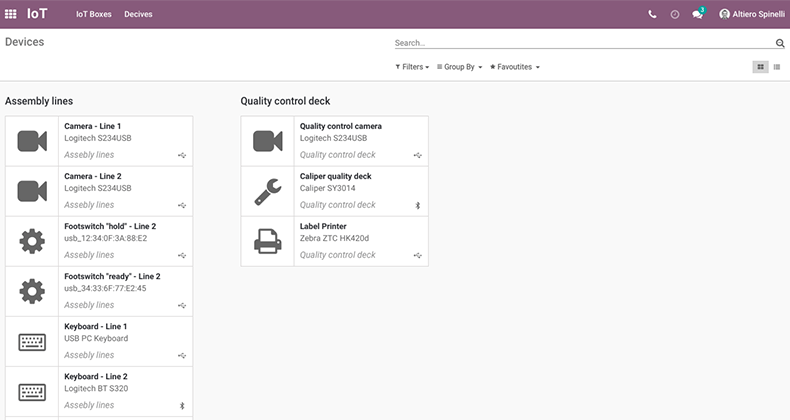Click USB icon on Footswitch "hold" card
This screenshot has width=790, height=420.
182,256
